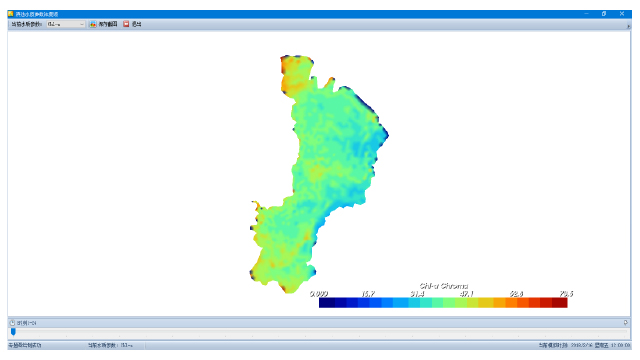Viewport: 640px width, 360px height.
Task: Click the legend value 47.1
Action: (467, 293)
